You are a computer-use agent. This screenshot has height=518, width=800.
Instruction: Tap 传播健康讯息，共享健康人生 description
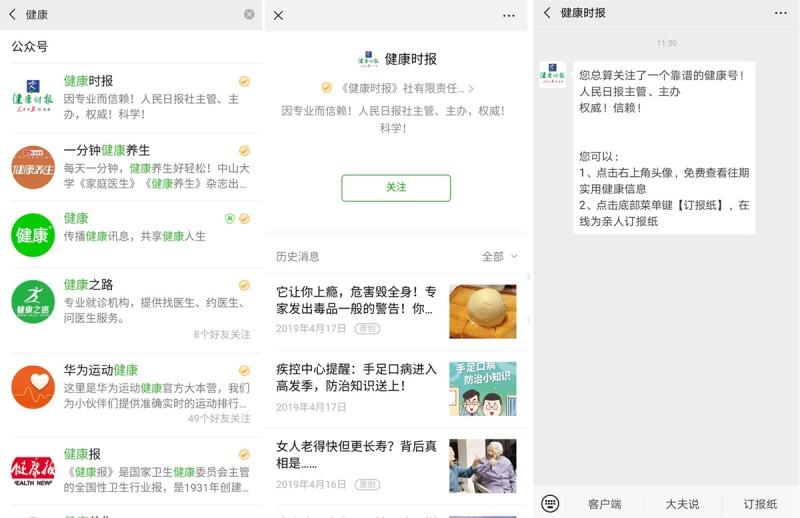(x=134, y=236)
